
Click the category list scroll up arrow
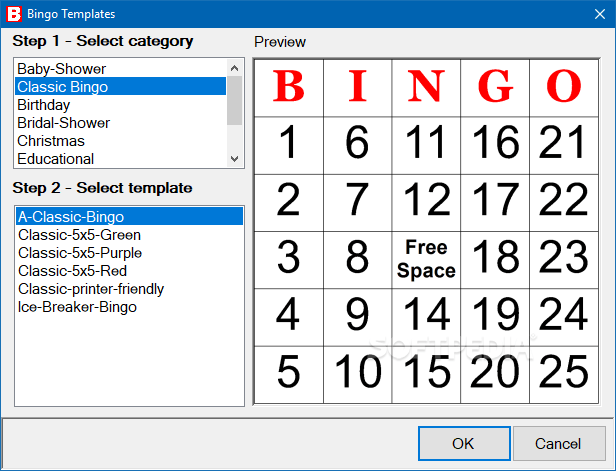[235, 68]
